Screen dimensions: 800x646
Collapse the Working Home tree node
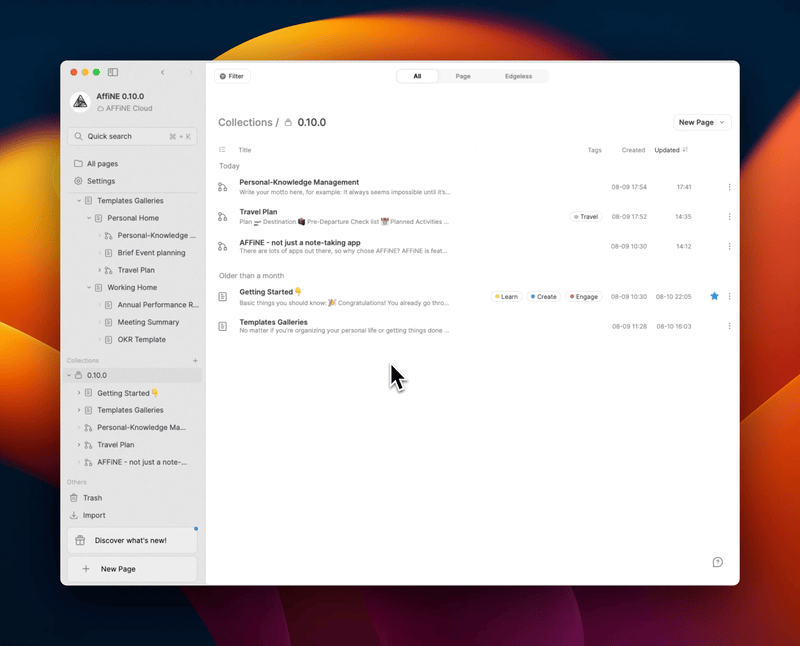[89, 287]
